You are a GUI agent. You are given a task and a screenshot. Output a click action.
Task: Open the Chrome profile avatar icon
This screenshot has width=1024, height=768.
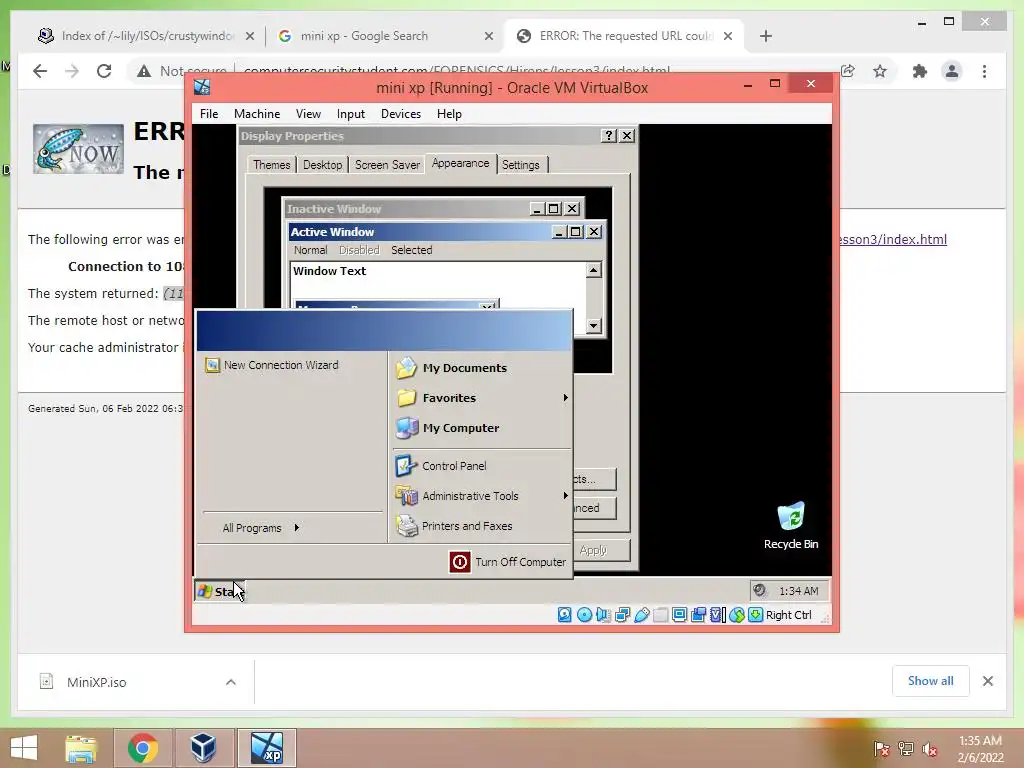pos(952,71)
